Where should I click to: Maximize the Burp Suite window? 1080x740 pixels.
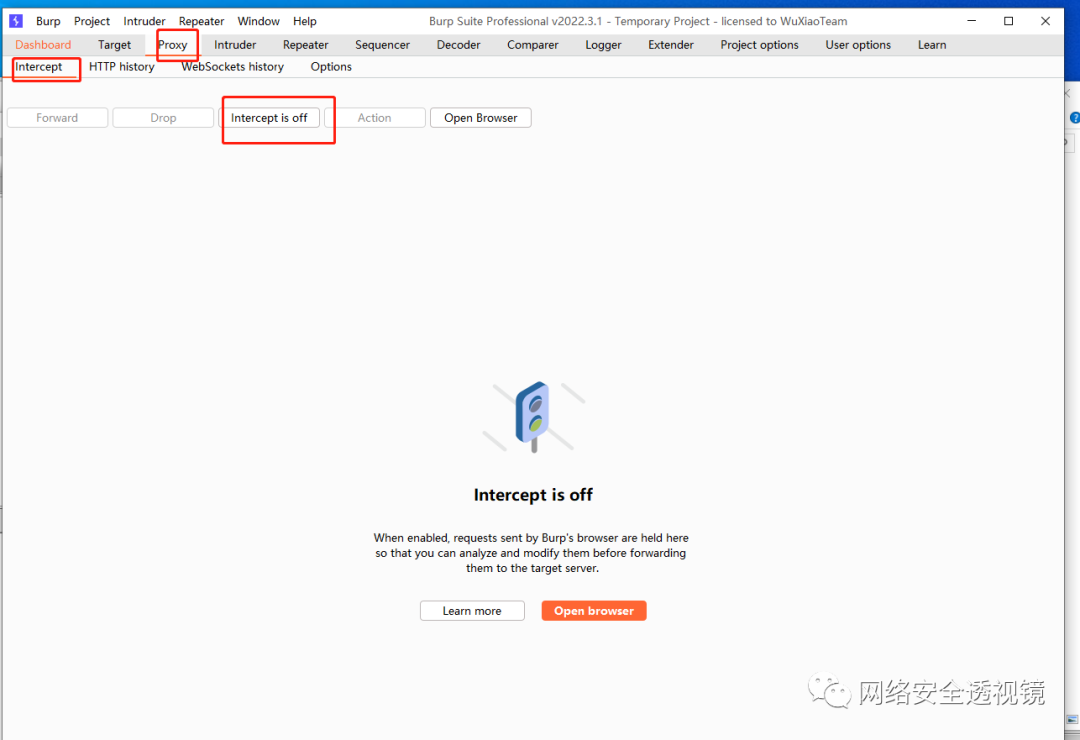[x=1008, y=21]
